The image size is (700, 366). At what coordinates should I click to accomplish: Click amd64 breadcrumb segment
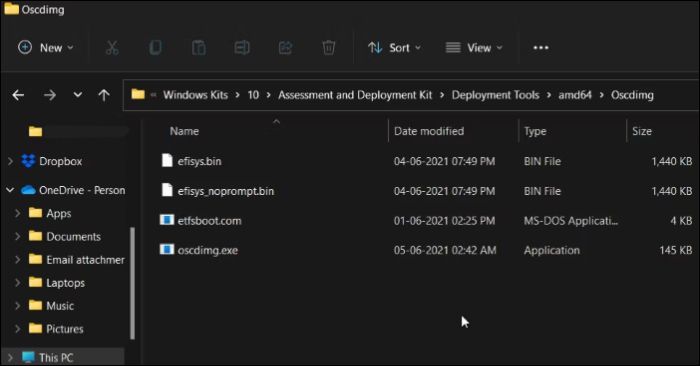pyautogui.click(x=575, y=95)
